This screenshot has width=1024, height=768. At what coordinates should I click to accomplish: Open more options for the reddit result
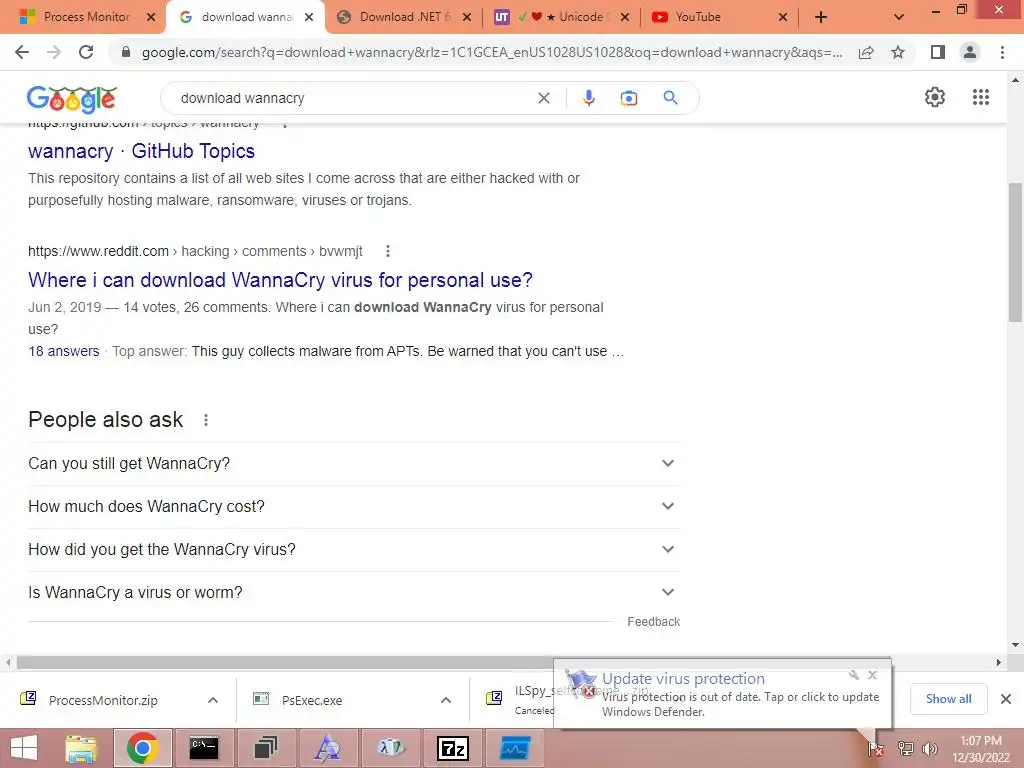click(x=387, y=251)
